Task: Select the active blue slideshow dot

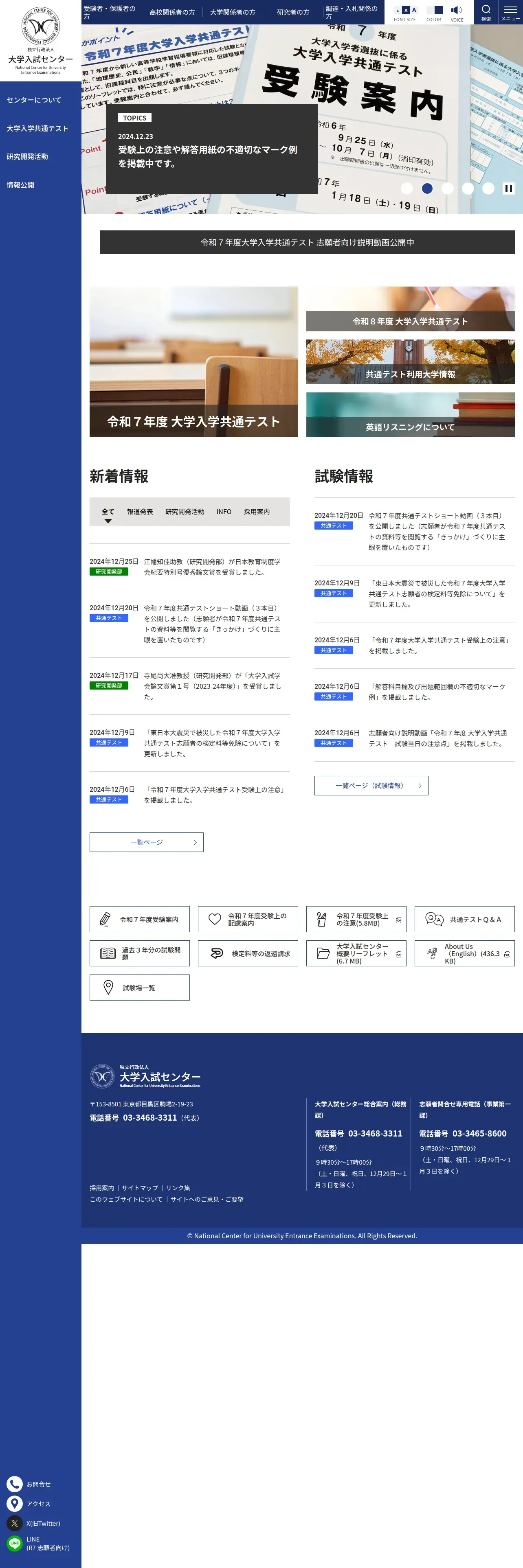Action: point(427,189)
